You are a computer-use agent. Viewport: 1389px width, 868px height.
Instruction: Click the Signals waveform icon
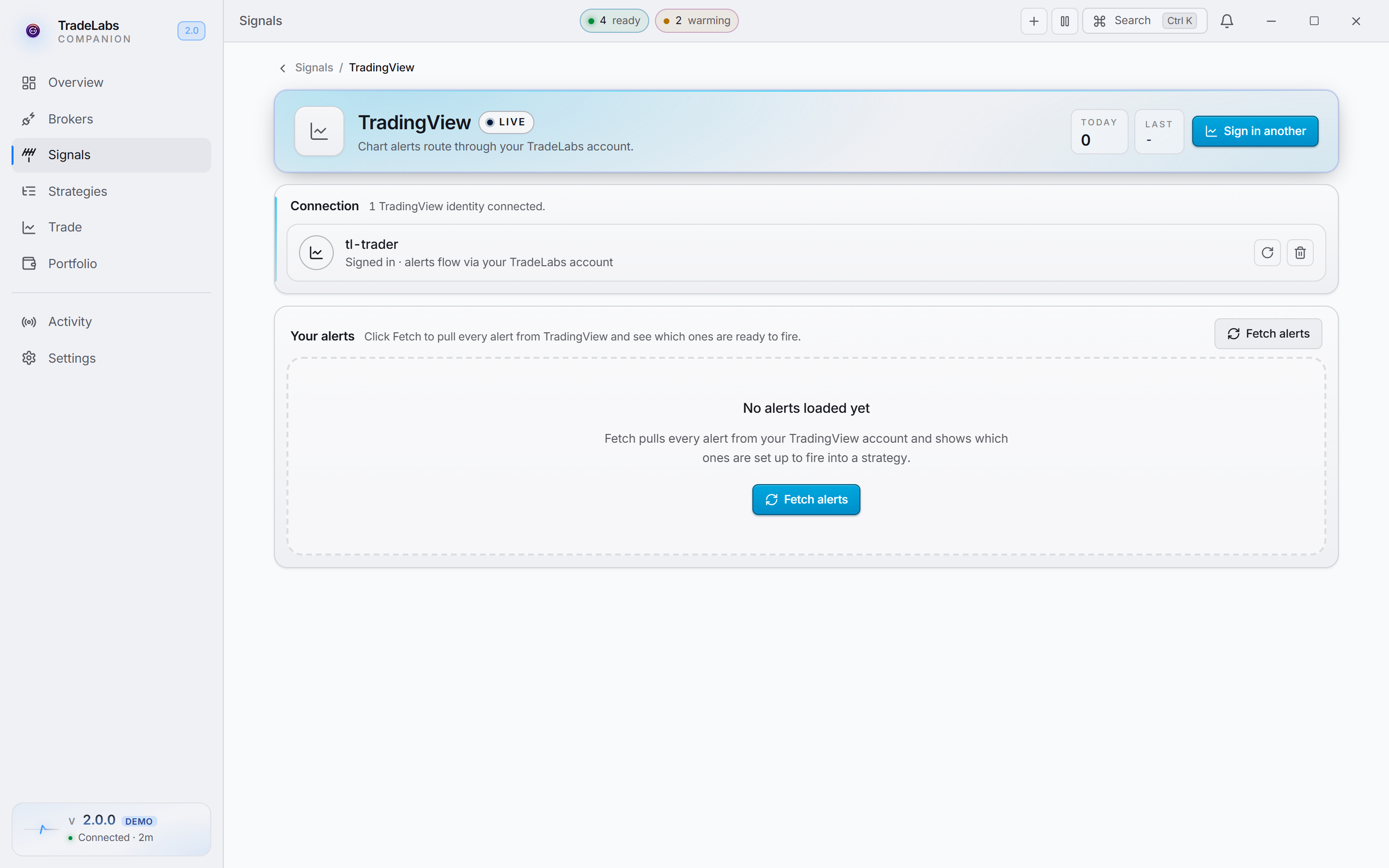click(29, 155)
